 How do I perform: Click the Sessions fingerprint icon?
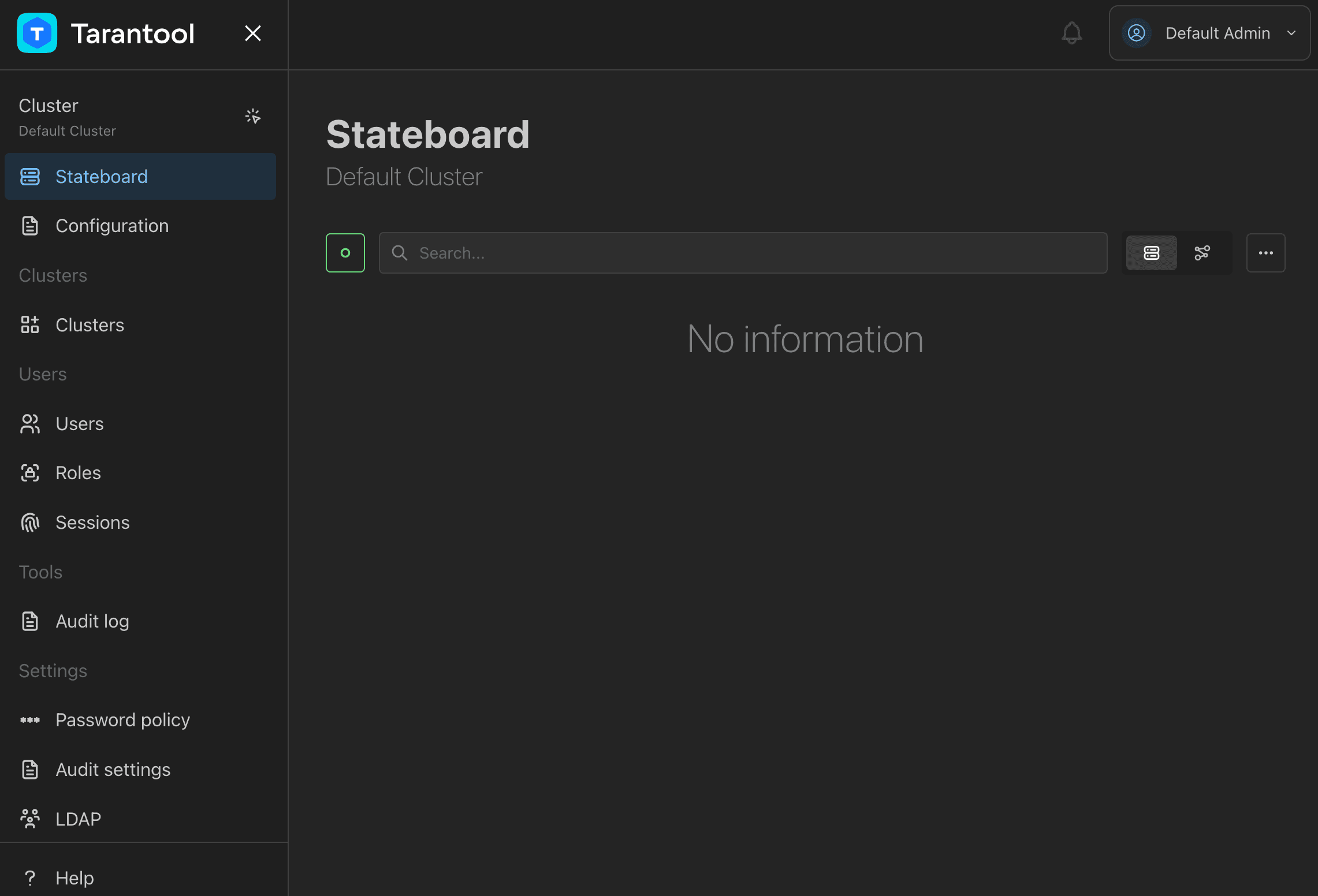click(x=30, y=522)
